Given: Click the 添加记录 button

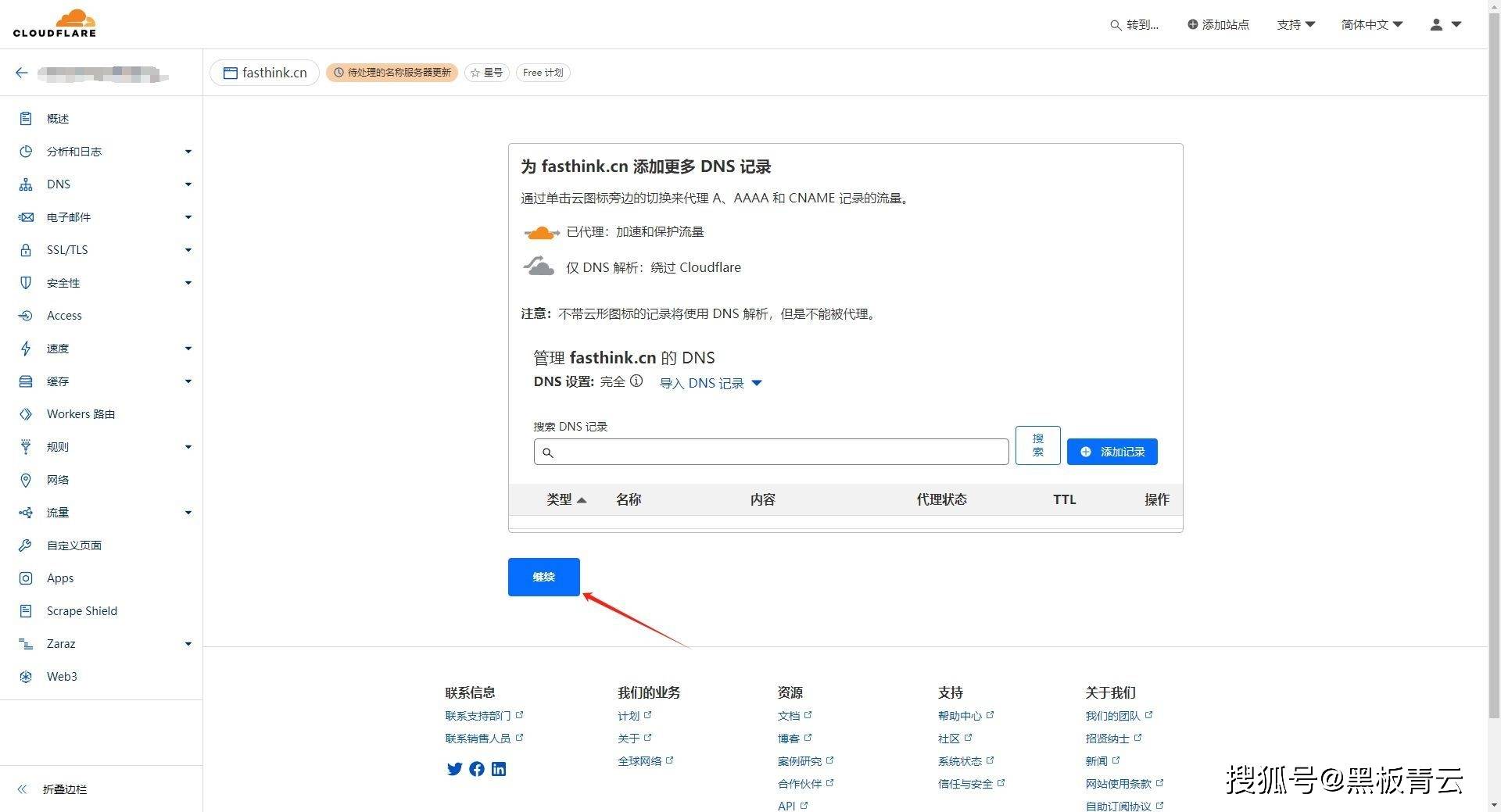Looking at the screenshot, I should coord(1112,452).
